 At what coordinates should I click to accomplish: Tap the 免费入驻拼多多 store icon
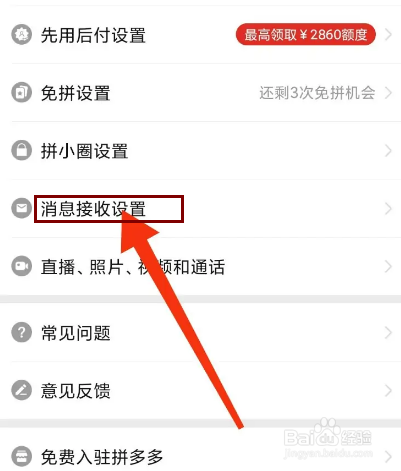click(x=22, y=456)
